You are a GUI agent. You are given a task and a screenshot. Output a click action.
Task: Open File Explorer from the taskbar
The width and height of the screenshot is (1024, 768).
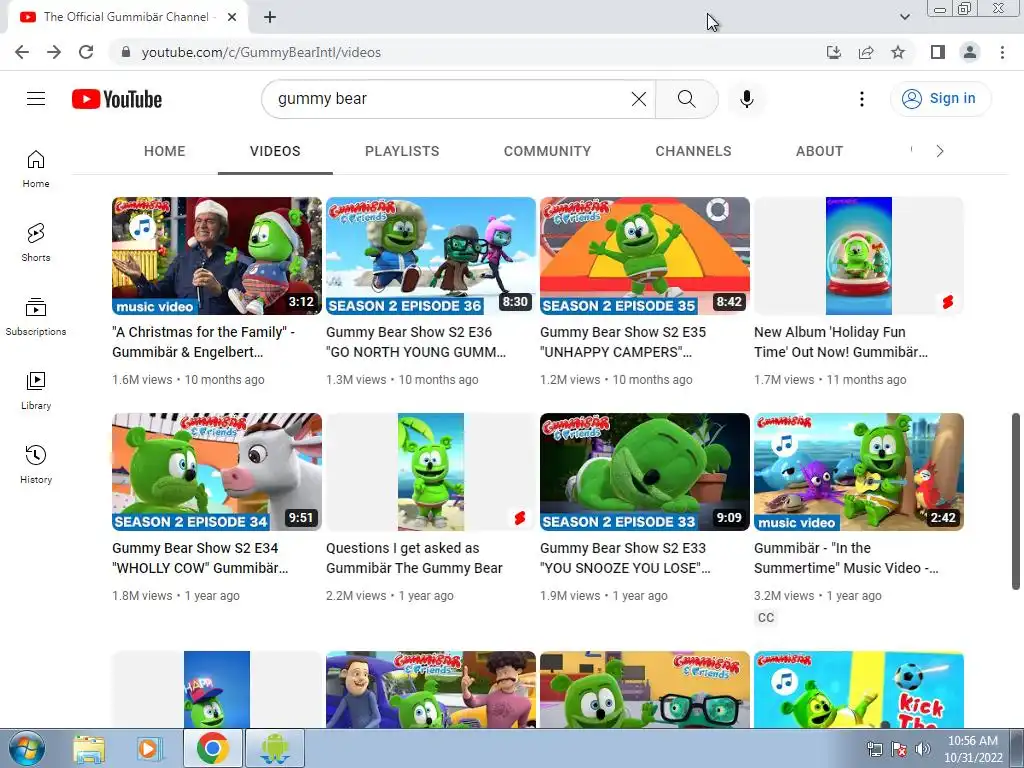tap(89, 748)
